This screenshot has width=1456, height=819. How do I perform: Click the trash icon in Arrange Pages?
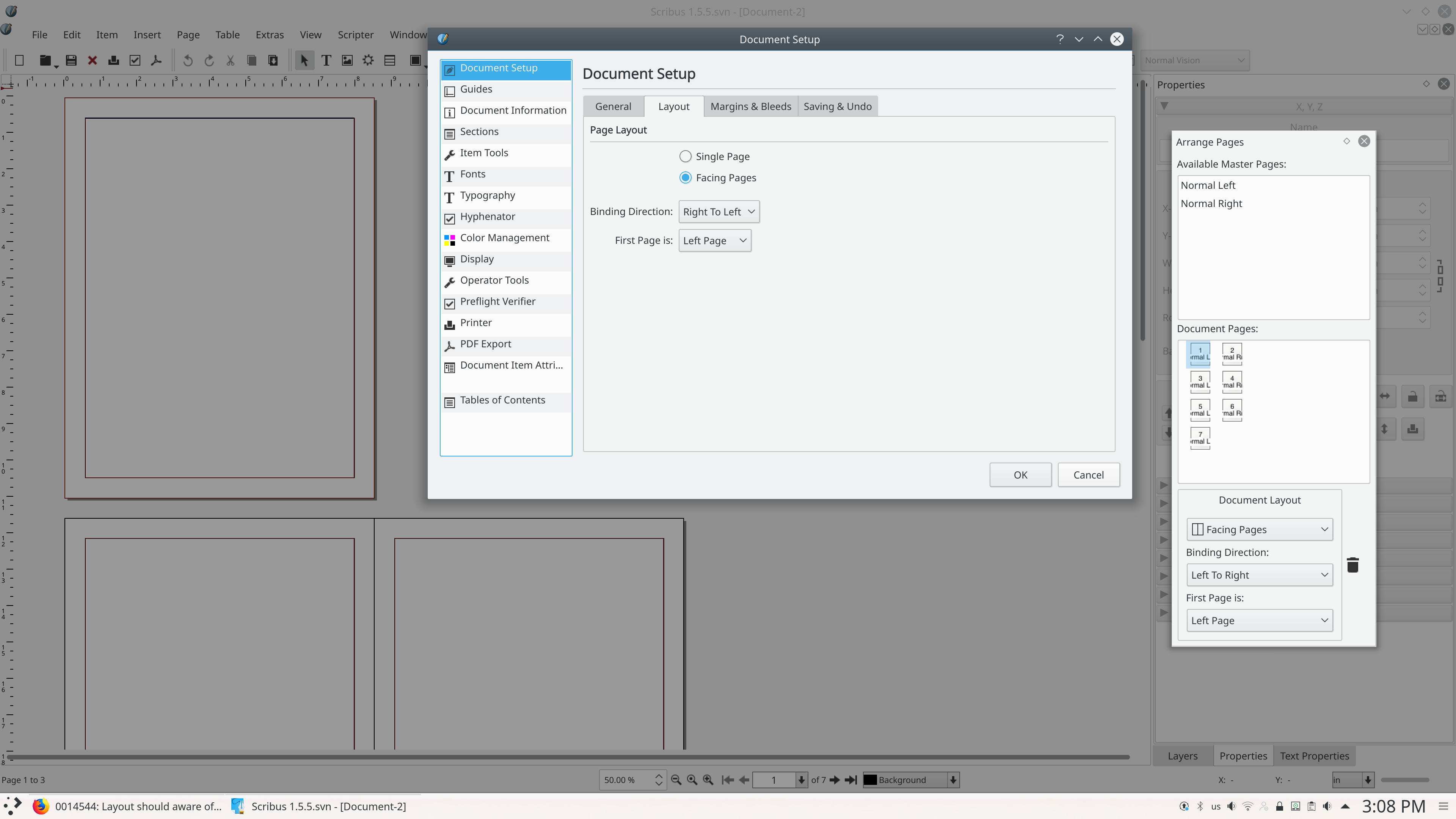pyautogui.click(x=1352, y=565)
